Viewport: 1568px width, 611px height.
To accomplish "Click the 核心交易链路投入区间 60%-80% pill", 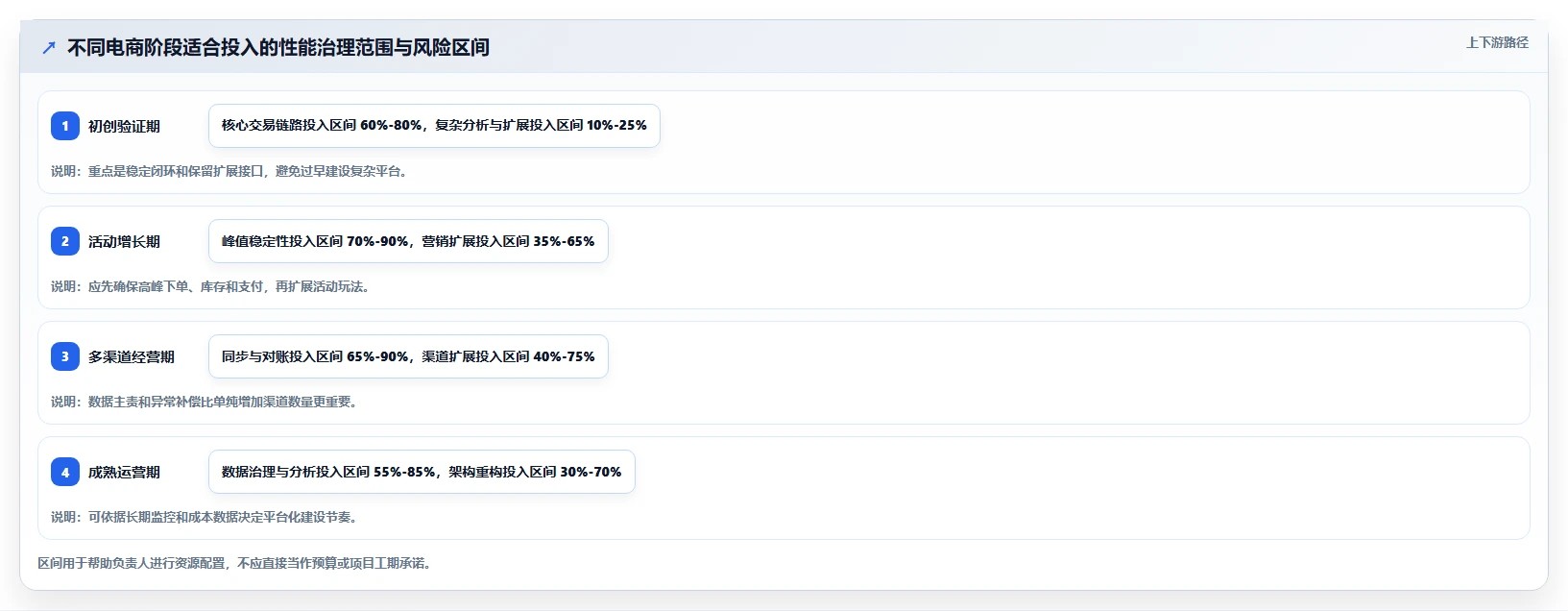I will tap(434, 126).
